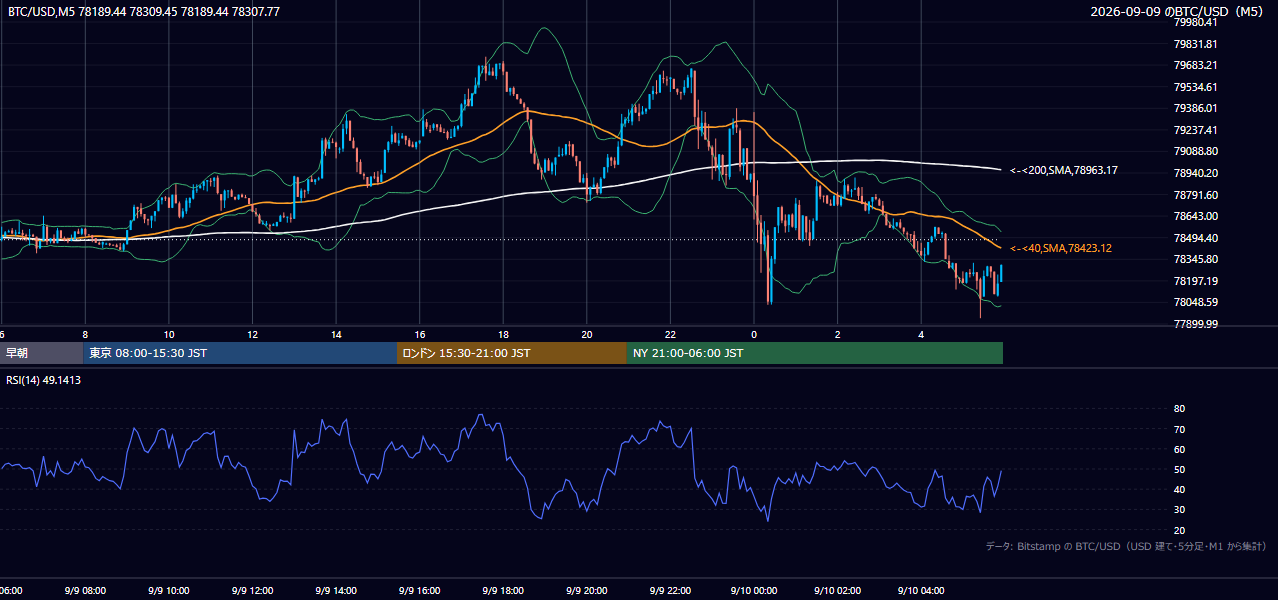
Task: Click the '9/10 02:00' bottom time label
Action: (x=838, y=591)
